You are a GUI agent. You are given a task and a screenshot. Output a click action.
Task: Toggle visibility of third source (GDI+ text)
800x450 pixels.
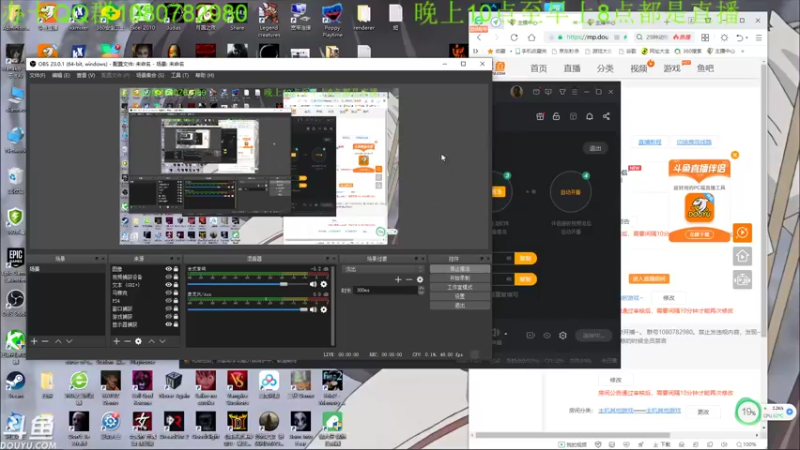click(x=168, y=285)
